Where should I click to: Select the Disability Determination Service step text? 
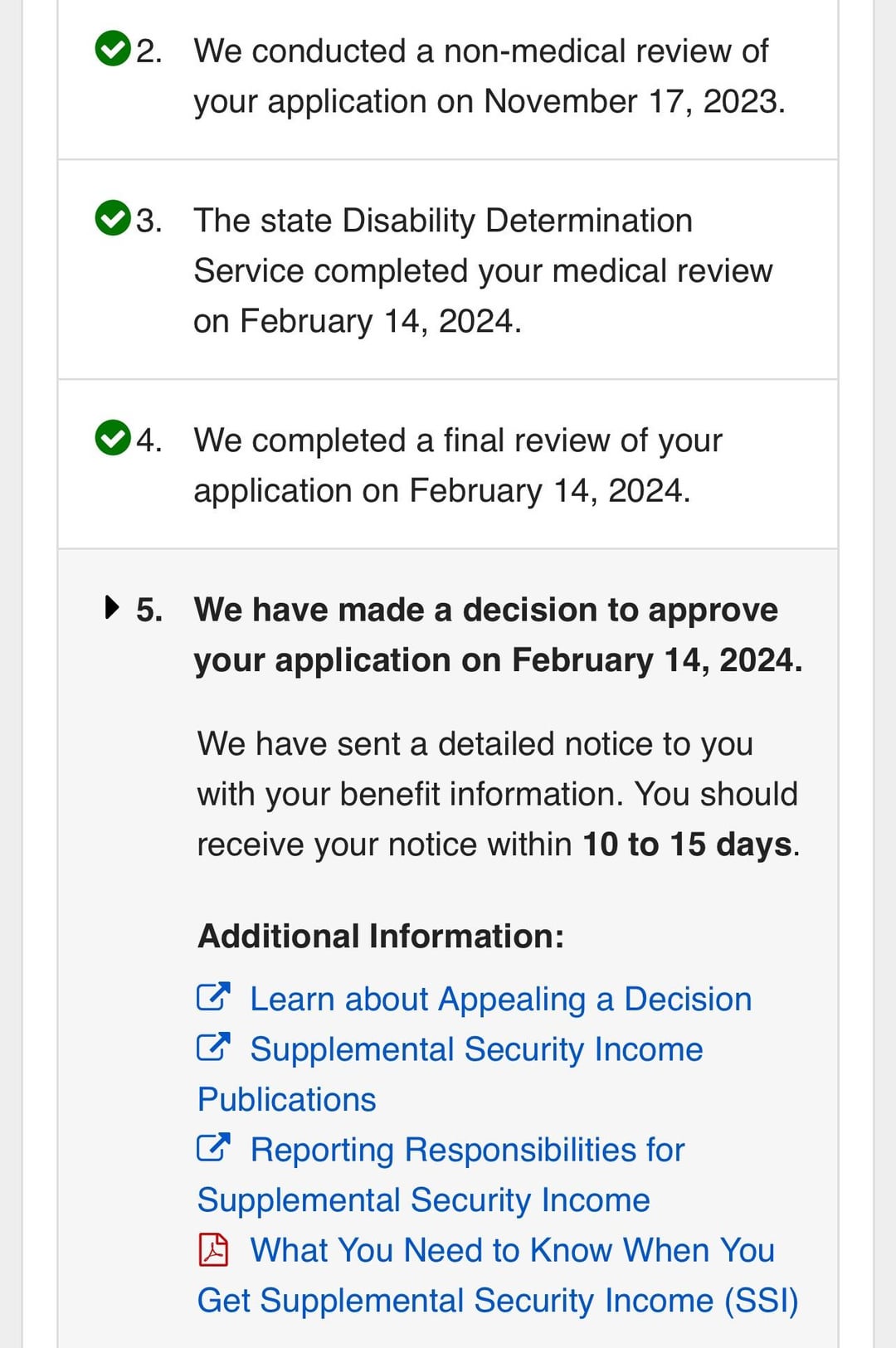point(483,270)
